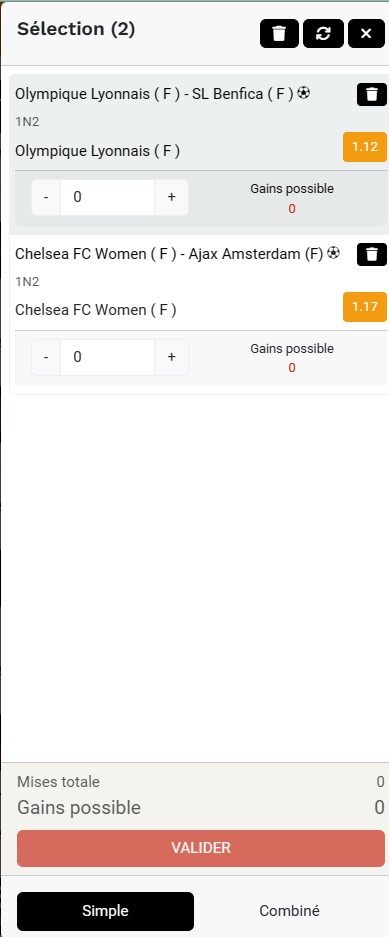
Task: Remove the Olympique Lyonnais - SL Benfica bet
Action: coord(372,94)
